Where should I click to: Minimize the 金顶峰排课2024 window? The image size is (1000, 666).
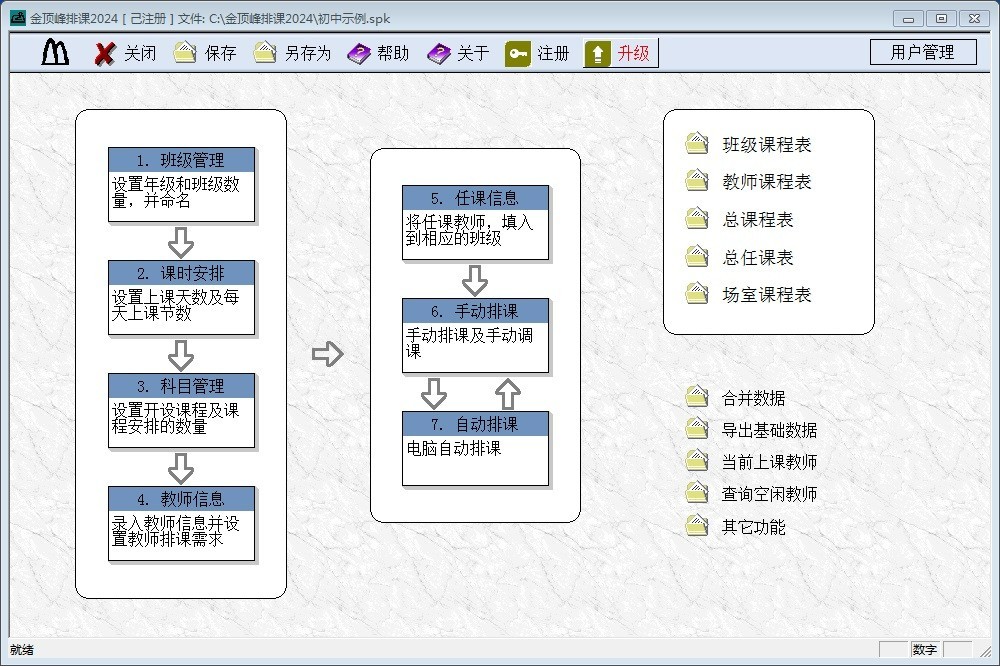click(909, 18)
